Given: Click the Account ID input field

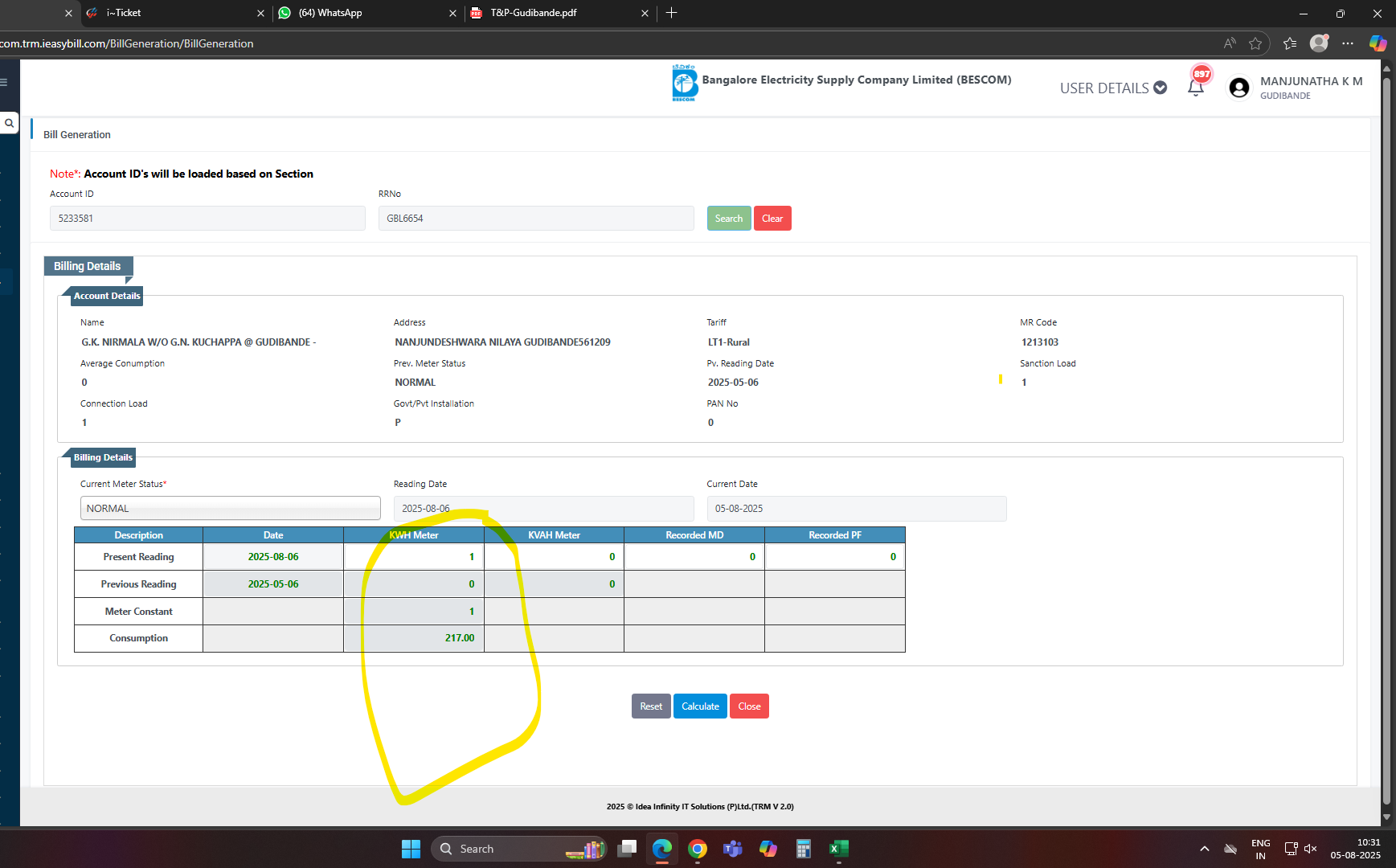Looking at the screenshot, I should coord(207,219).
